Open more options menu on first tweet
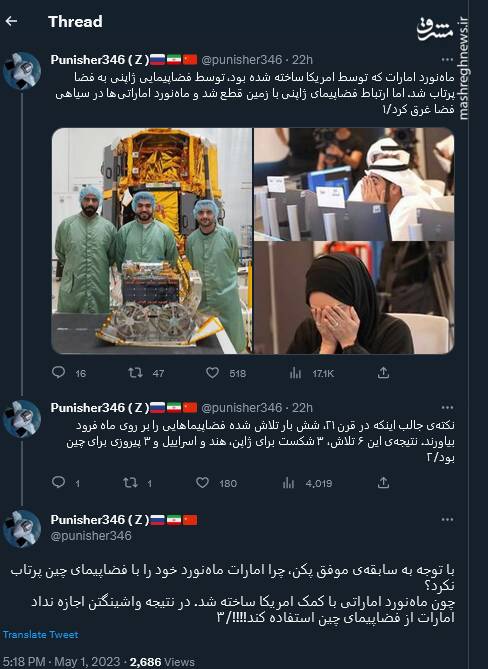This screenshot has width=488, height=669. coord(447,59)
